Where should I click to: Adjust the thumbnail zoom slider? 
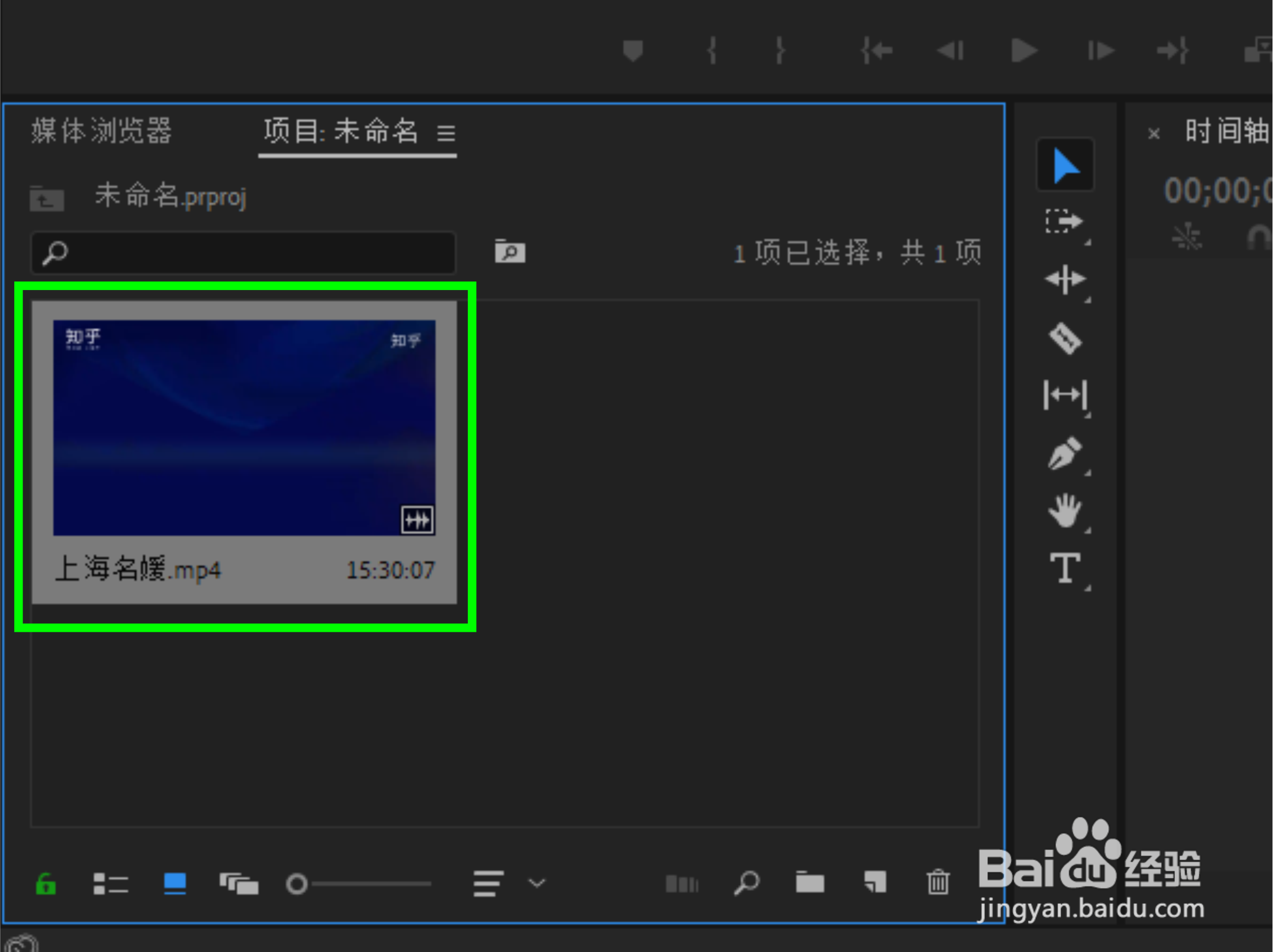298,883
